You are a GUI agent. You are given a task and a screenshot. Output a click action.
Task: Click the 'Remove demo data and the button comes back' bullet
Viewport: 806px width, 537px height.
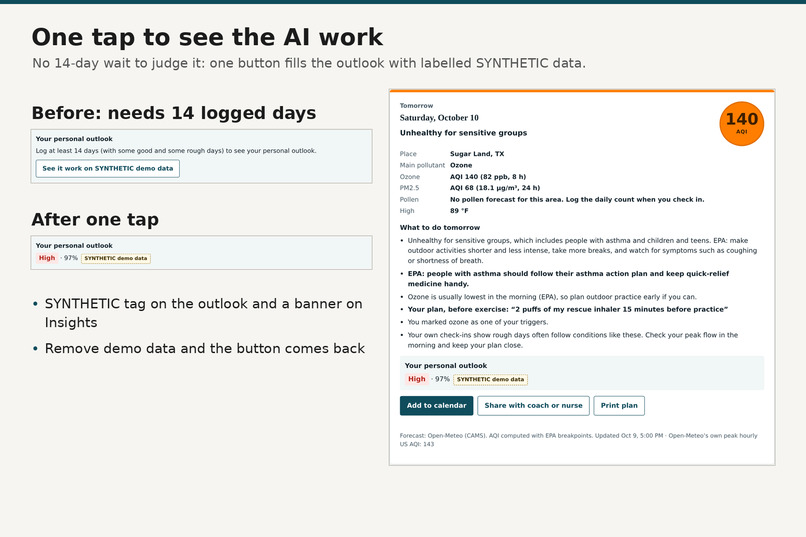click(x=205, y=348)
